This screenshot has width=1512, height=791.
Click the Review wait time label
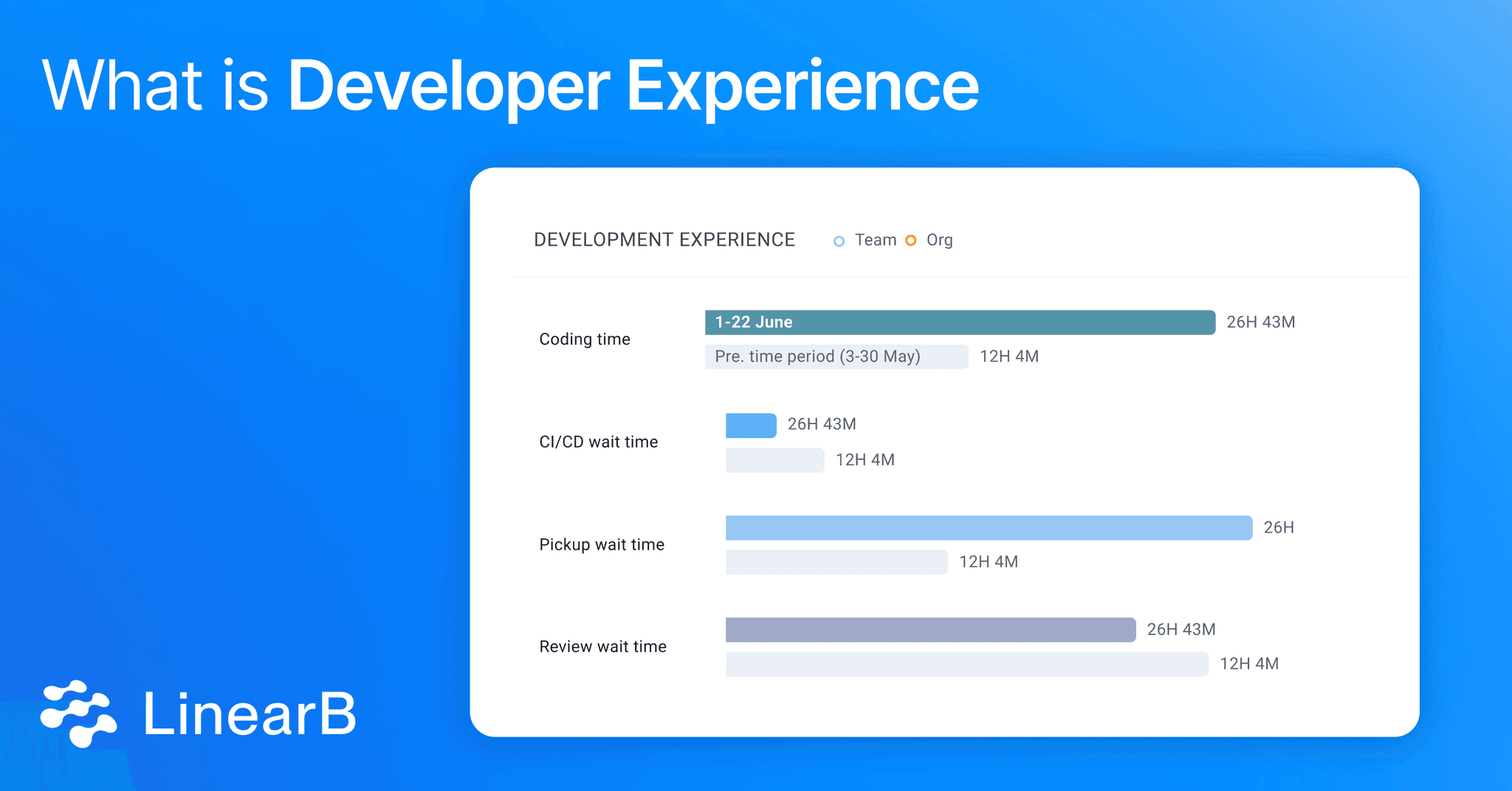tap(602, 646)
